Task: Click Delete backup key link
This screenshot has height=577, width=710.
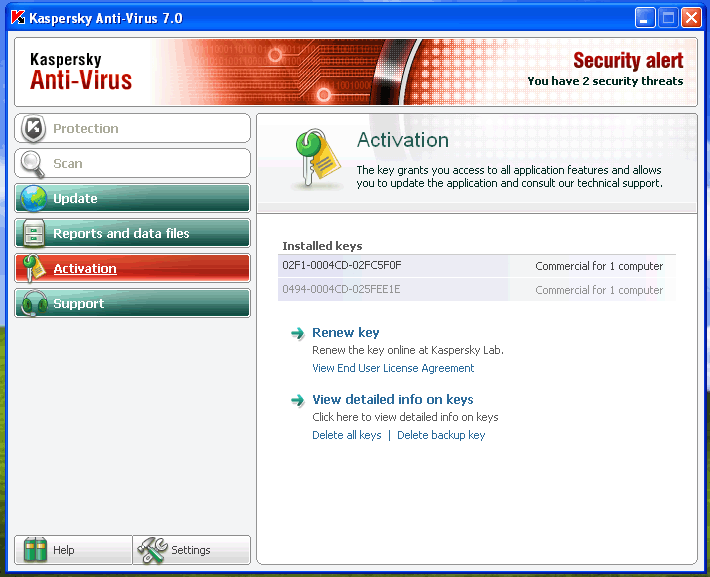Action: point(441,435)
